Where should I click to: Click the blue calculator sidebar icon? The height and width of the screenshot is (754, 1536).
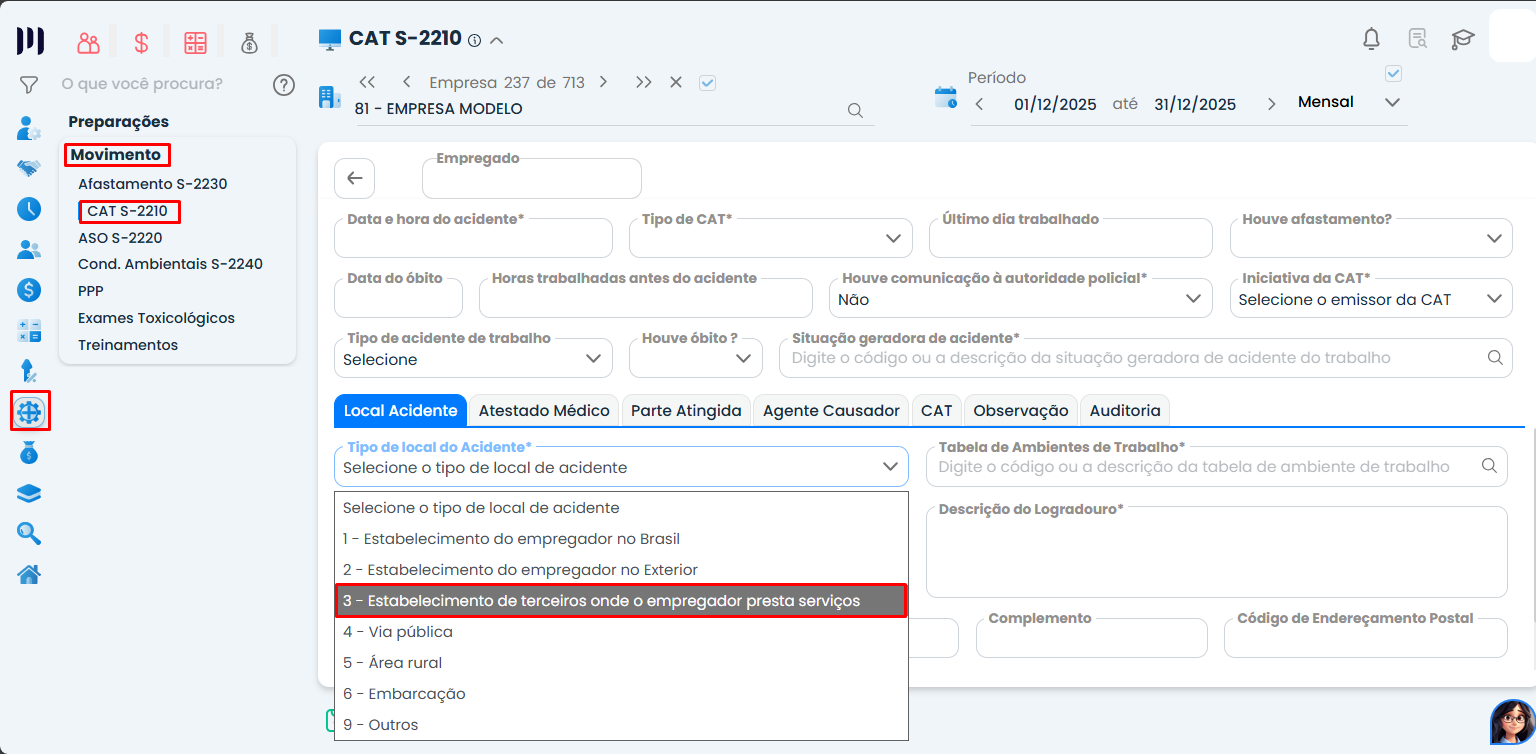click(x=29, y=331)
